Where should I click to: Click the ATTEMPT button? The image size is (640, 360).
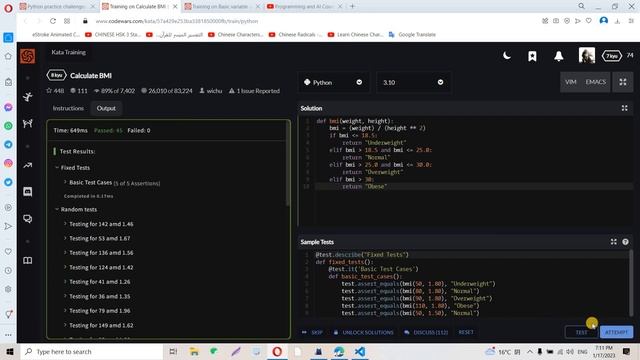coord(616,332)
